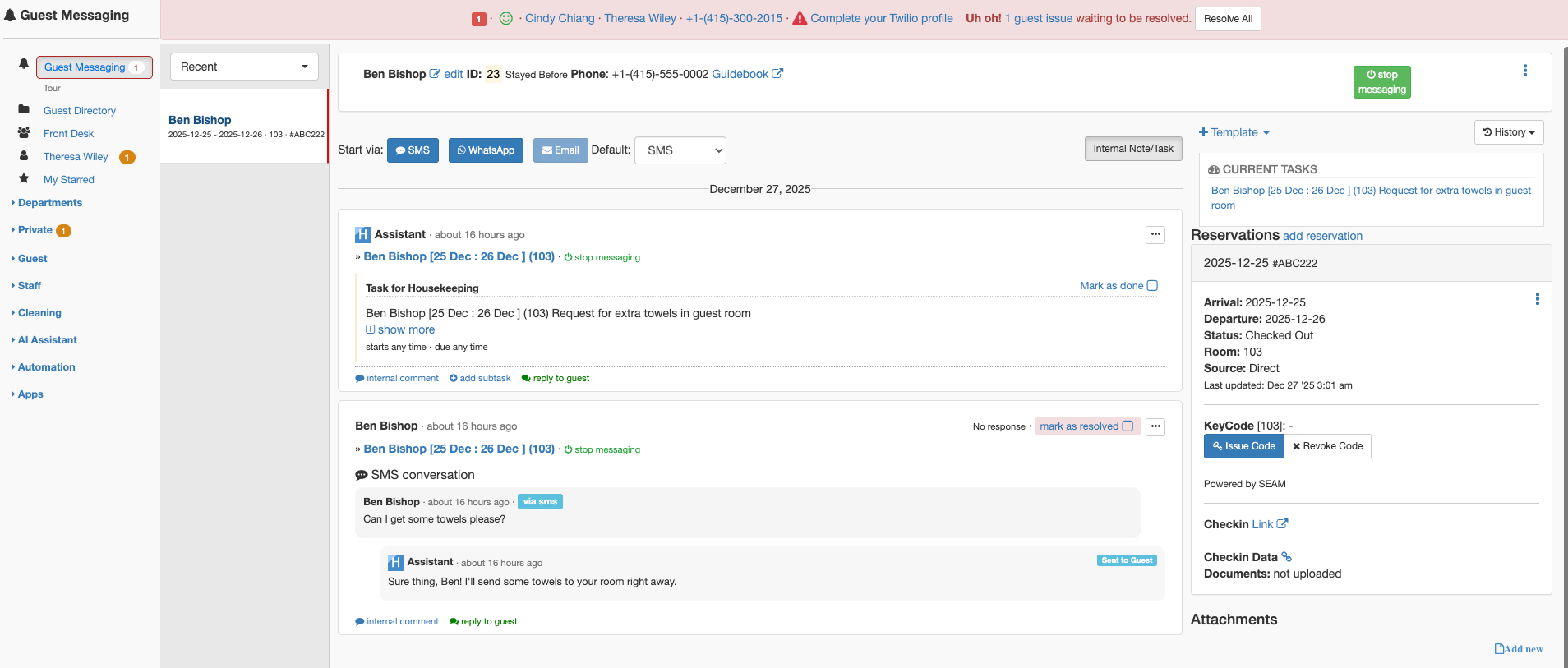Expand the History dropdown
Viewport: 1568px width, 668px height.
click(1509, 132)
